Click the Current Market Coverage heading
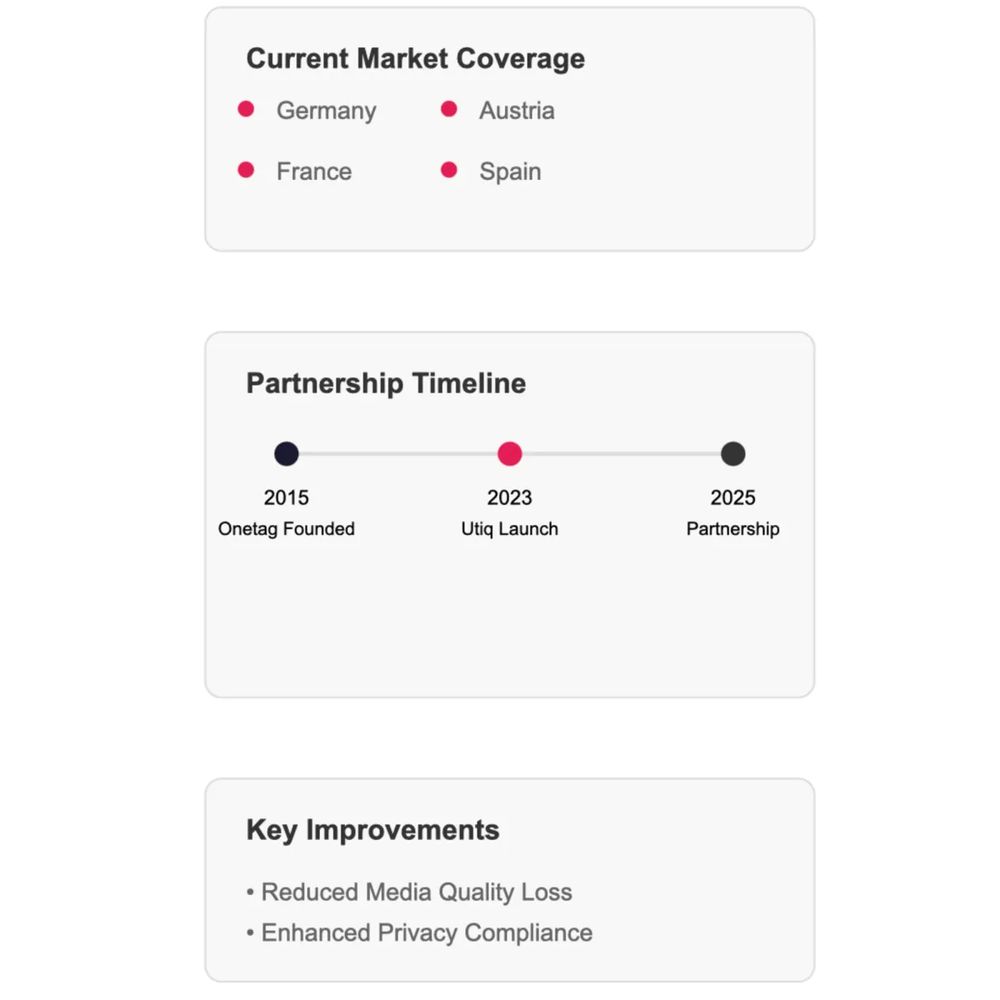 pos(416,59)
